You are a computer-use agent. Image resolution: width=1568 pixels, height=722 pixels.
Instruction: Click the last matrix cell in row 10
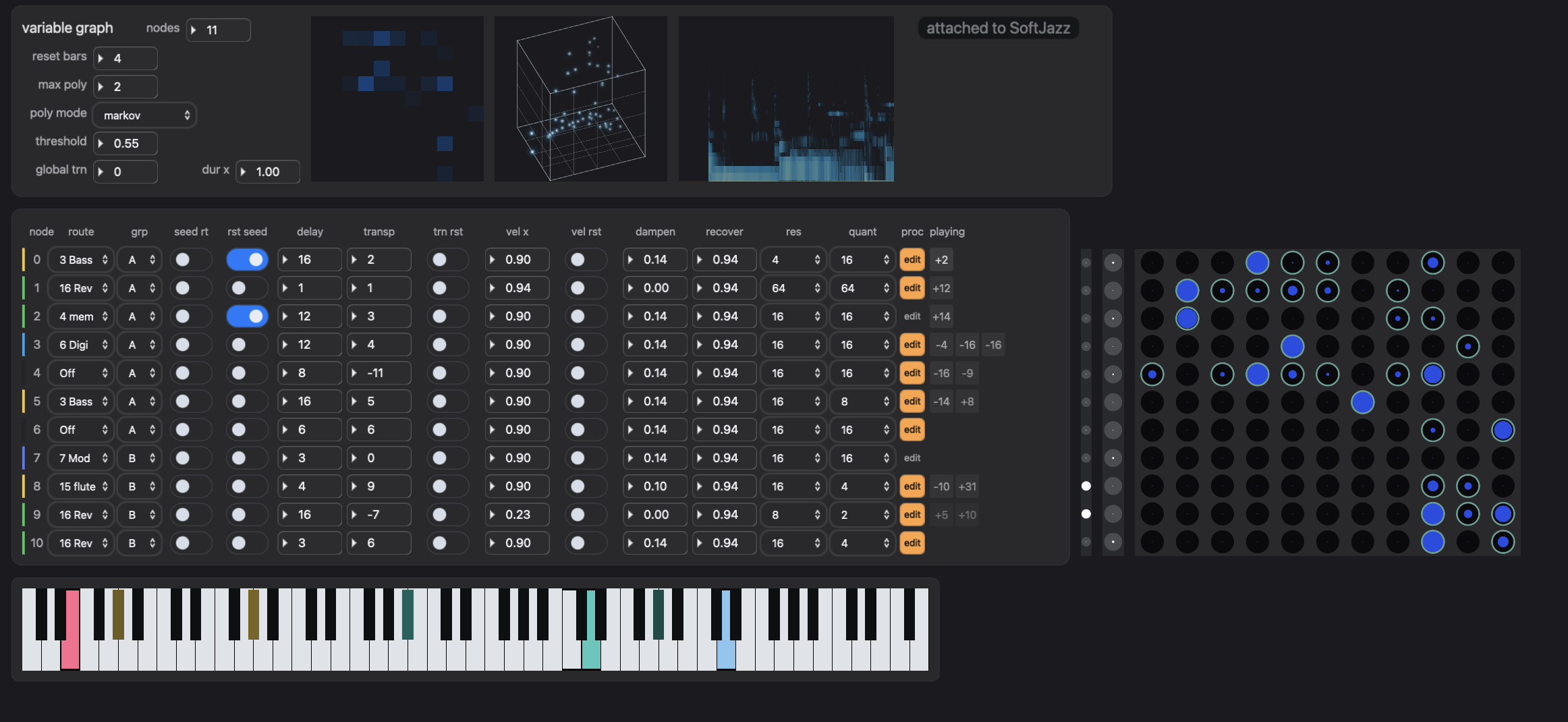(x=1503, y=542)
